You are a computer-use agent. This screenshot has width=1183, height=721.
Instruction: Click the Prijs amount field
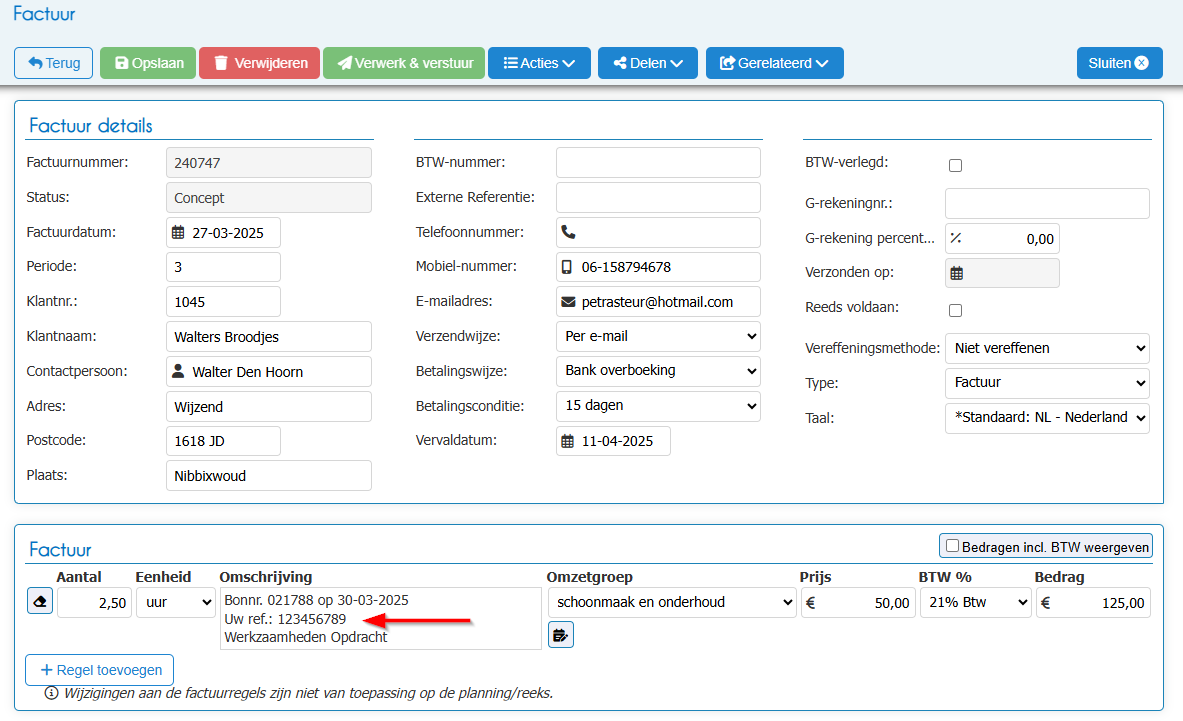click(x=858, y=603)
